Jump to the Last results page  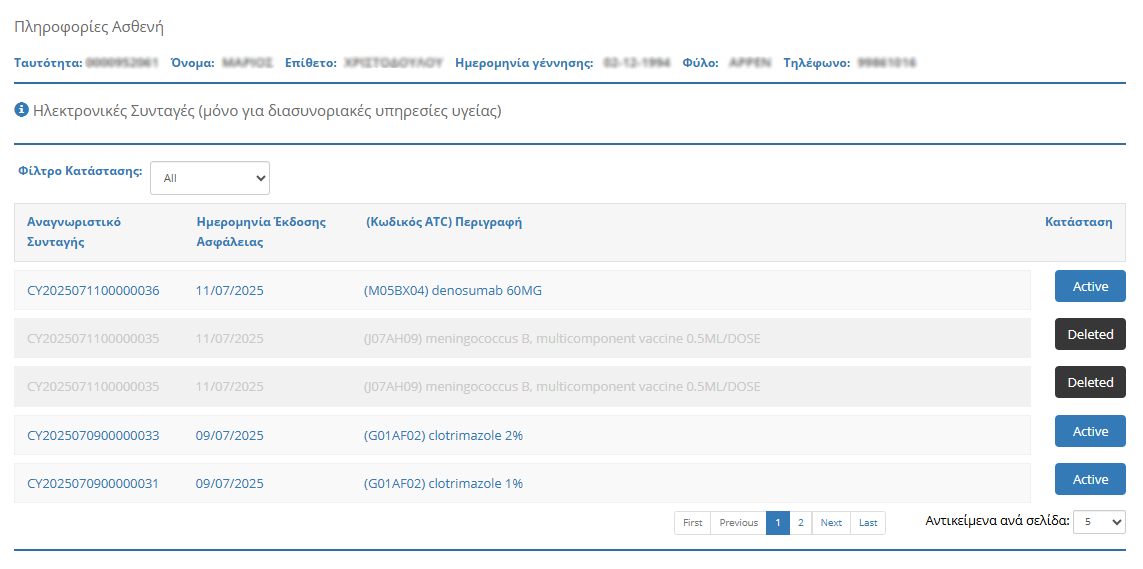pos(868,523)
